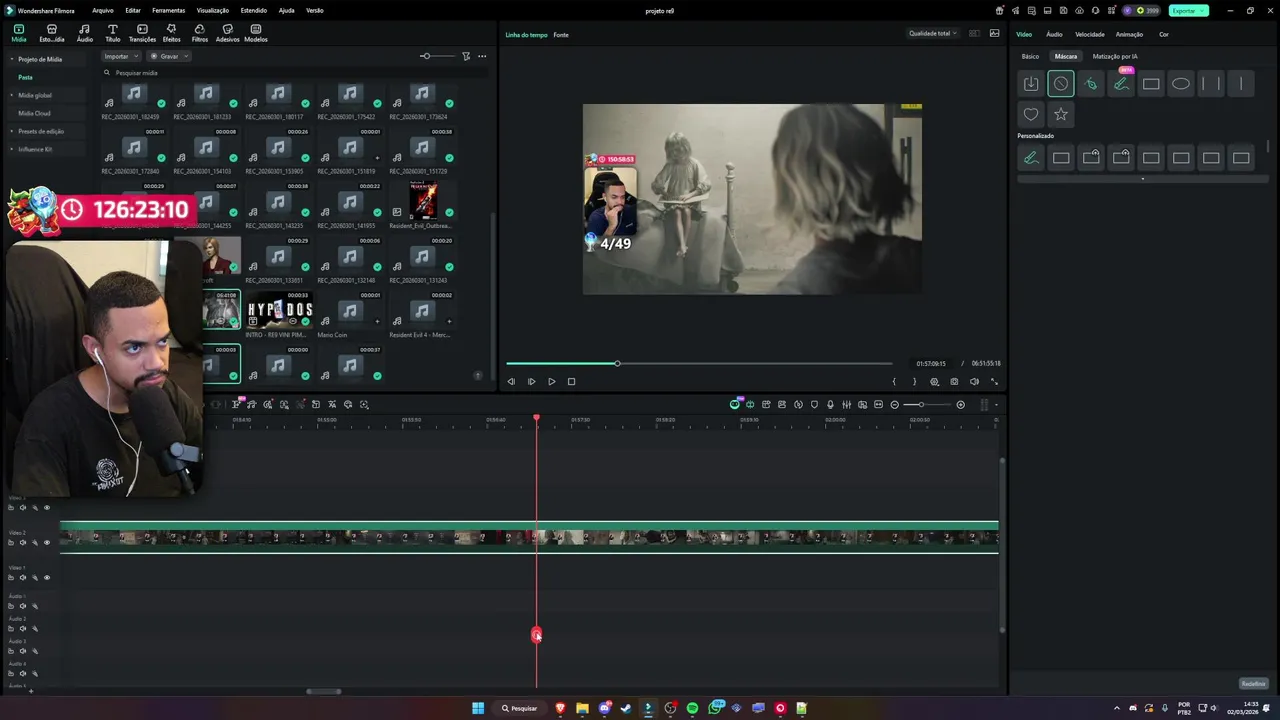Switch to the Animação tab

click(x=1129, y=34)
